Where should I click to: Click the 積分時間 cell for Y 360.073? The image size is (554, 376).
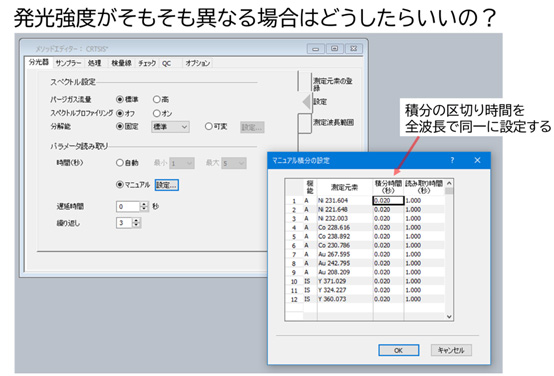click(x=388, y=299)
